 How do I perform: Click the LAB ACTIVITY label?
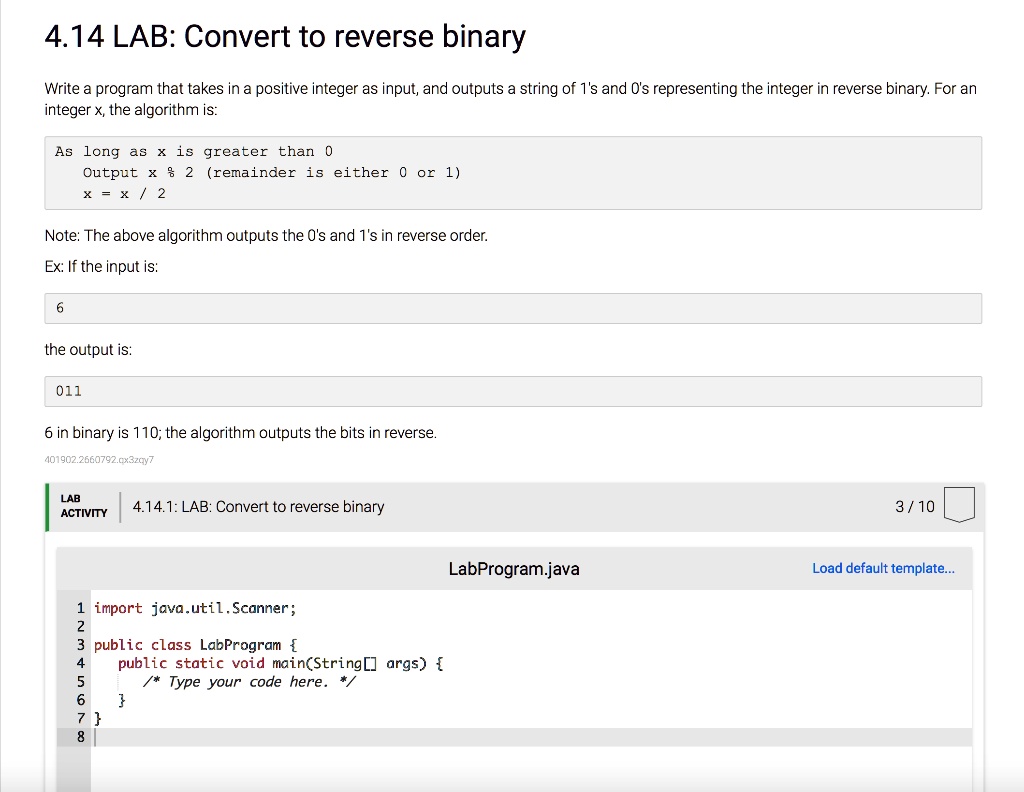(84, 506)
